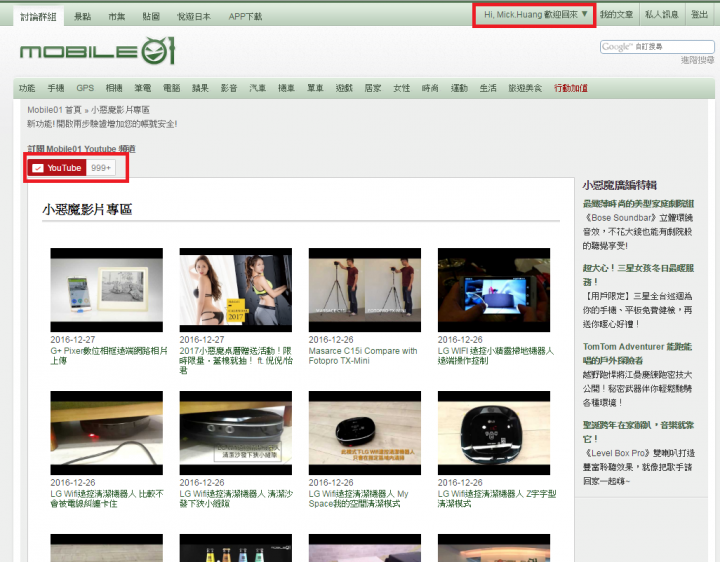
Task: Click the 2017小惡魔桌曆贈送活動 video title
Action: coord(236,360)
